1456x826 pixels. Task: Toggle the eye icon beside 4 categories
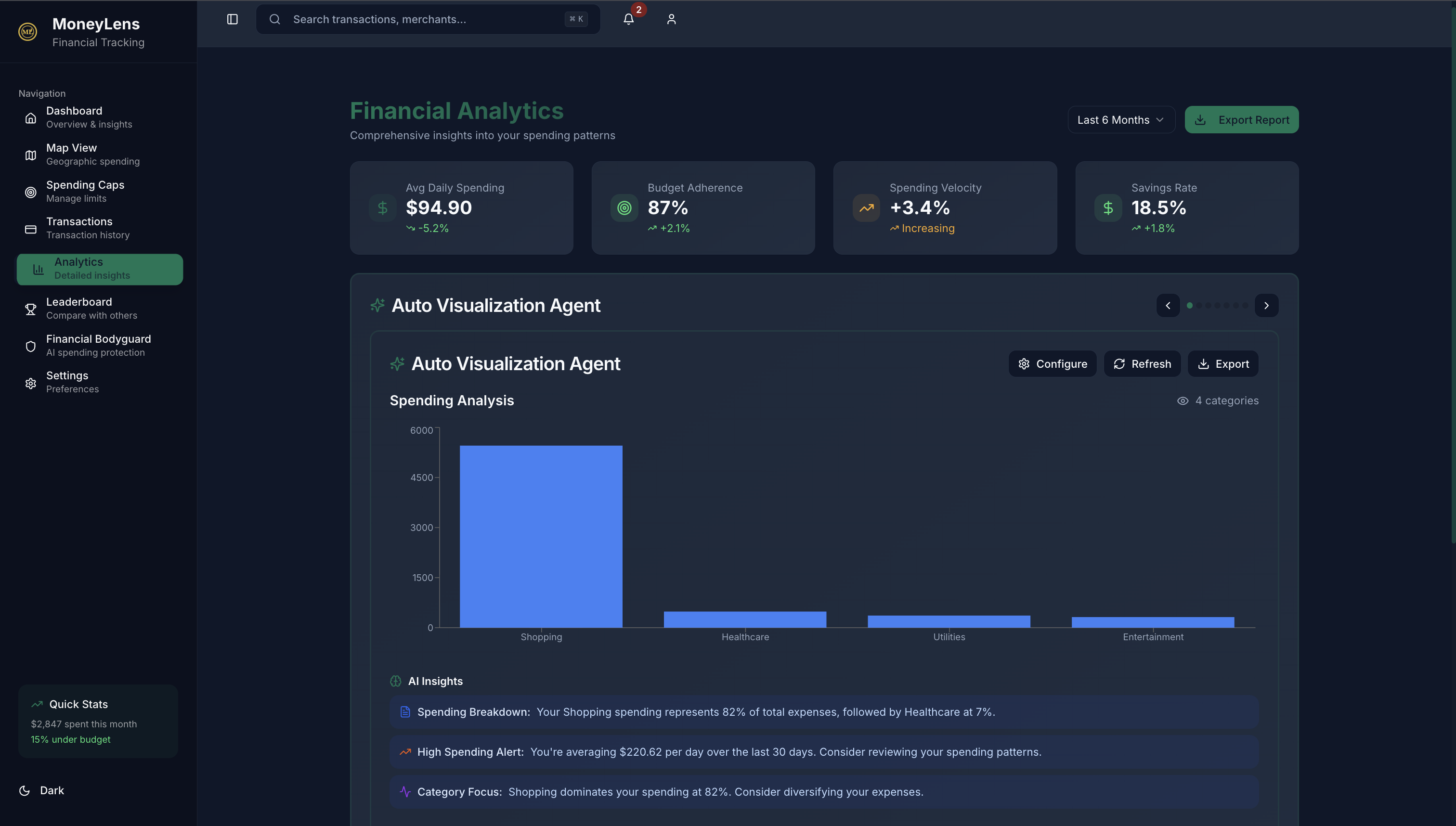(x=1183, y=401)
